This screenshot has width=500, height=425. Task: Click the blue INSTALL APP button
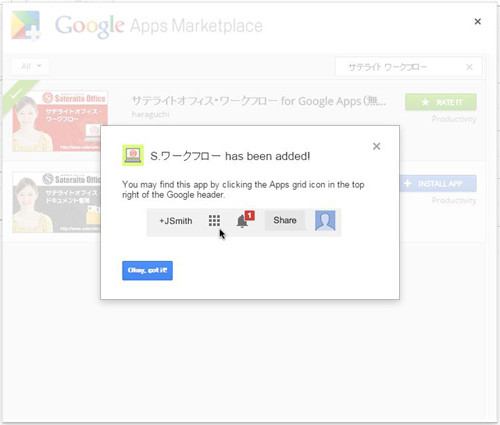coord(437,184)
